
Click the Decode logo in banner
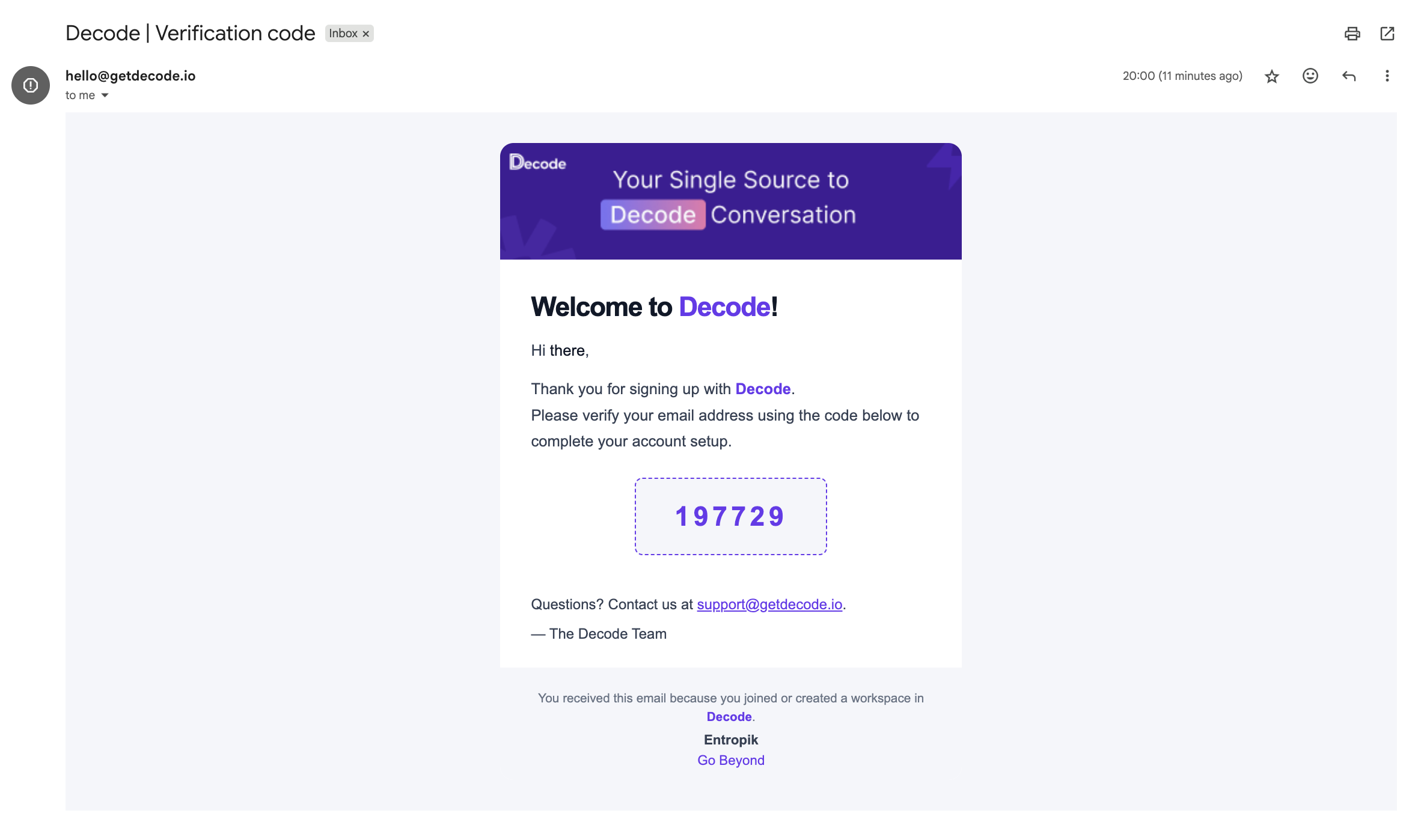(x=537, y=163)
